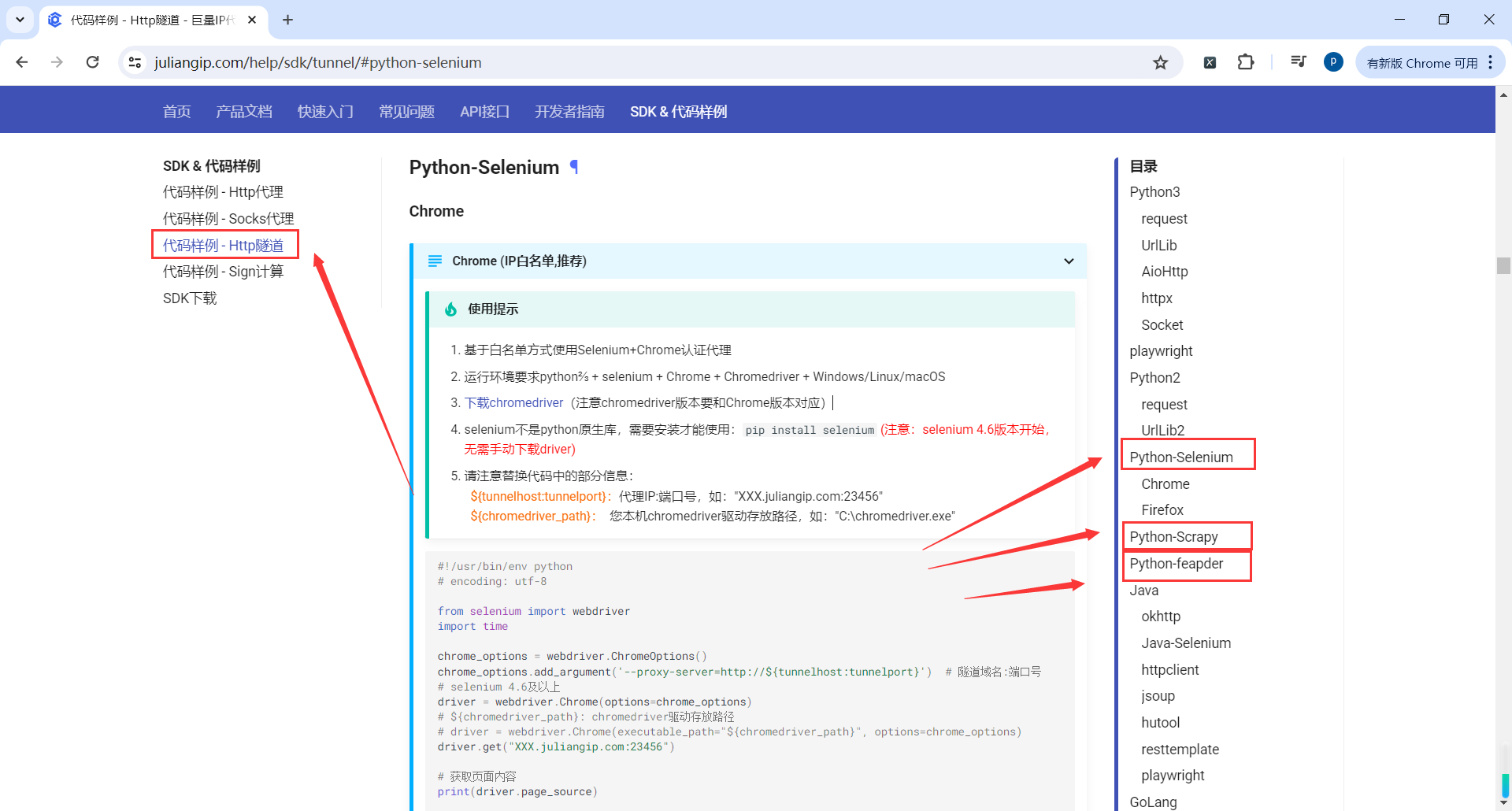Image resolution: width=1512 pixels, height=811 pixels.
Task: Open 代码样例 - Socks代理 in left sidebar
Action: coord(228,219)
